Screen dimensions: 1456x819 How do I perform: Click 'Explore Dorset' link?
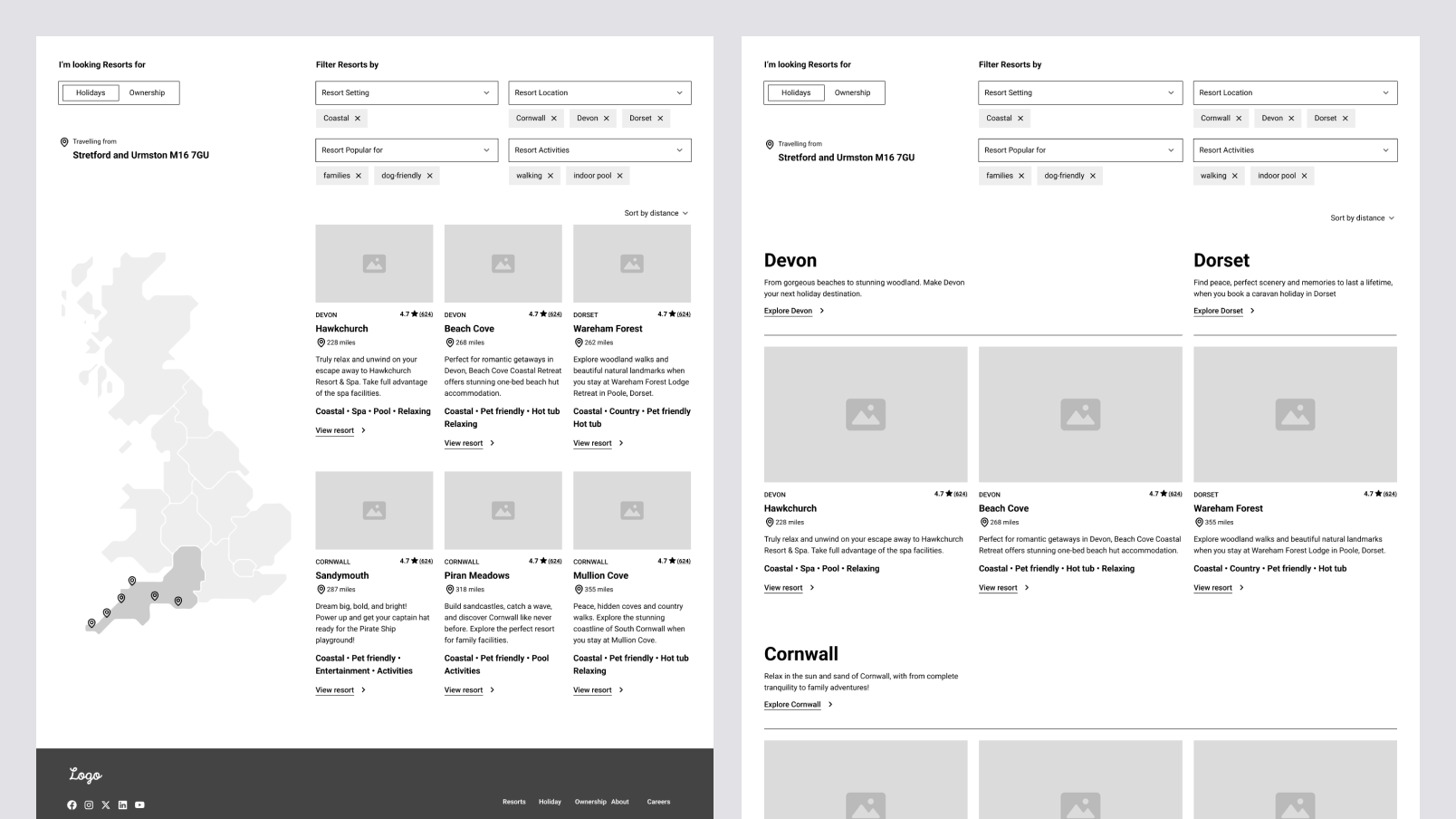tap(1219, 311)
